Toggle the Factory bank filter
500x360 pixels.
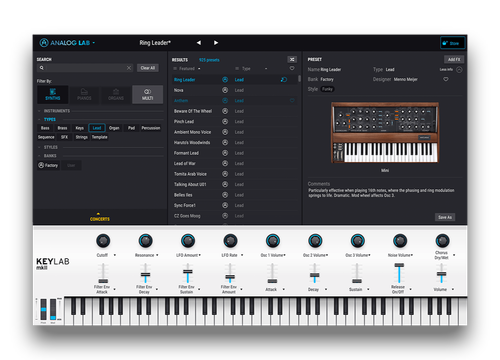pos(48,165)
